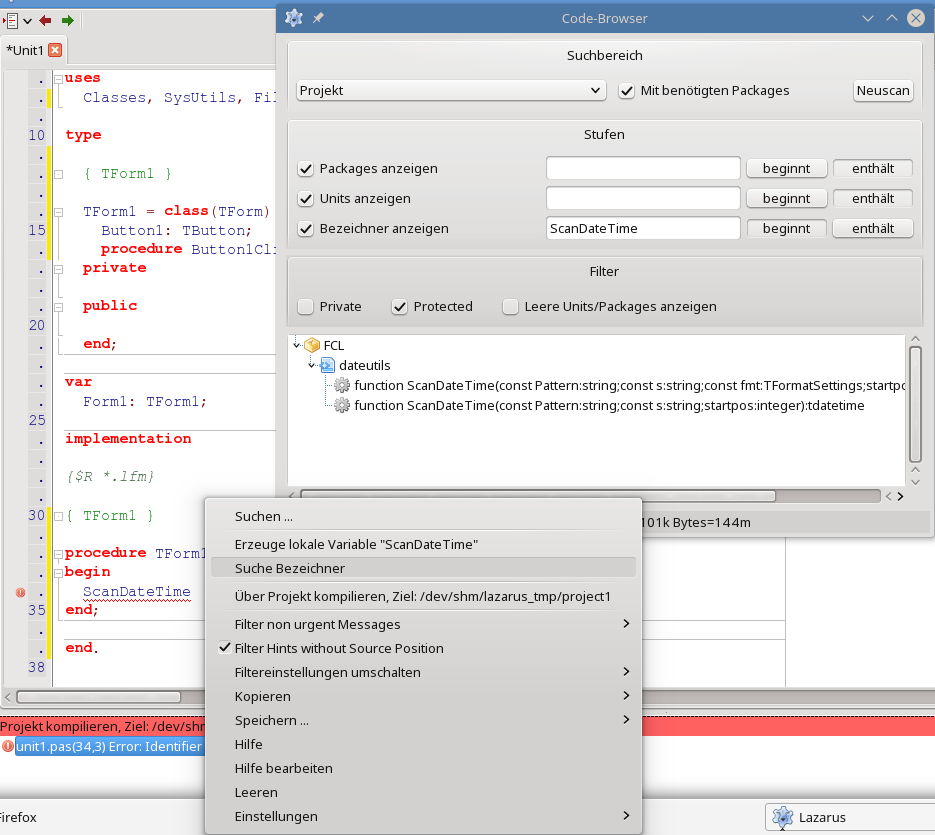Click the jump forward green arrow

(x=67, y=20)
